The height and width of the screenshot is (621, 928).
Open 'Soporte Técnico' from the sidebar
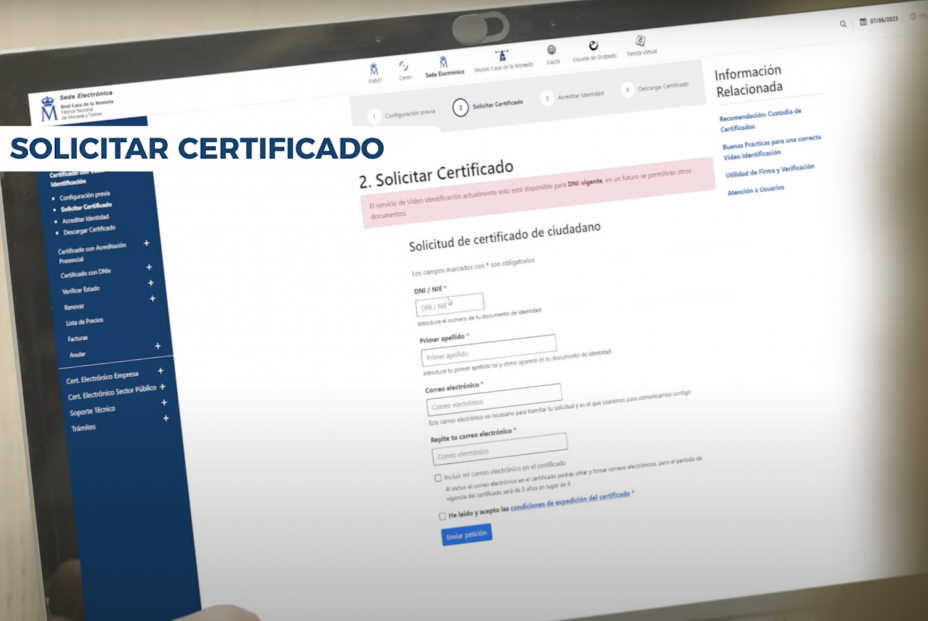pos(91,409)
